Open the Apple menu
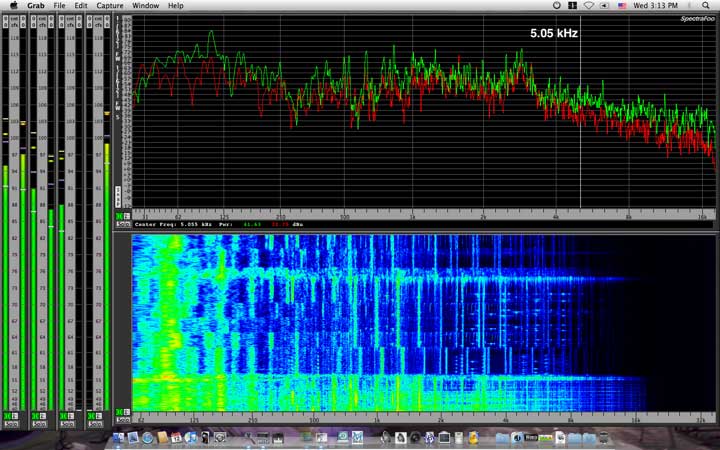The height and width of the screenshot is (450, 720). coord(14,6)
